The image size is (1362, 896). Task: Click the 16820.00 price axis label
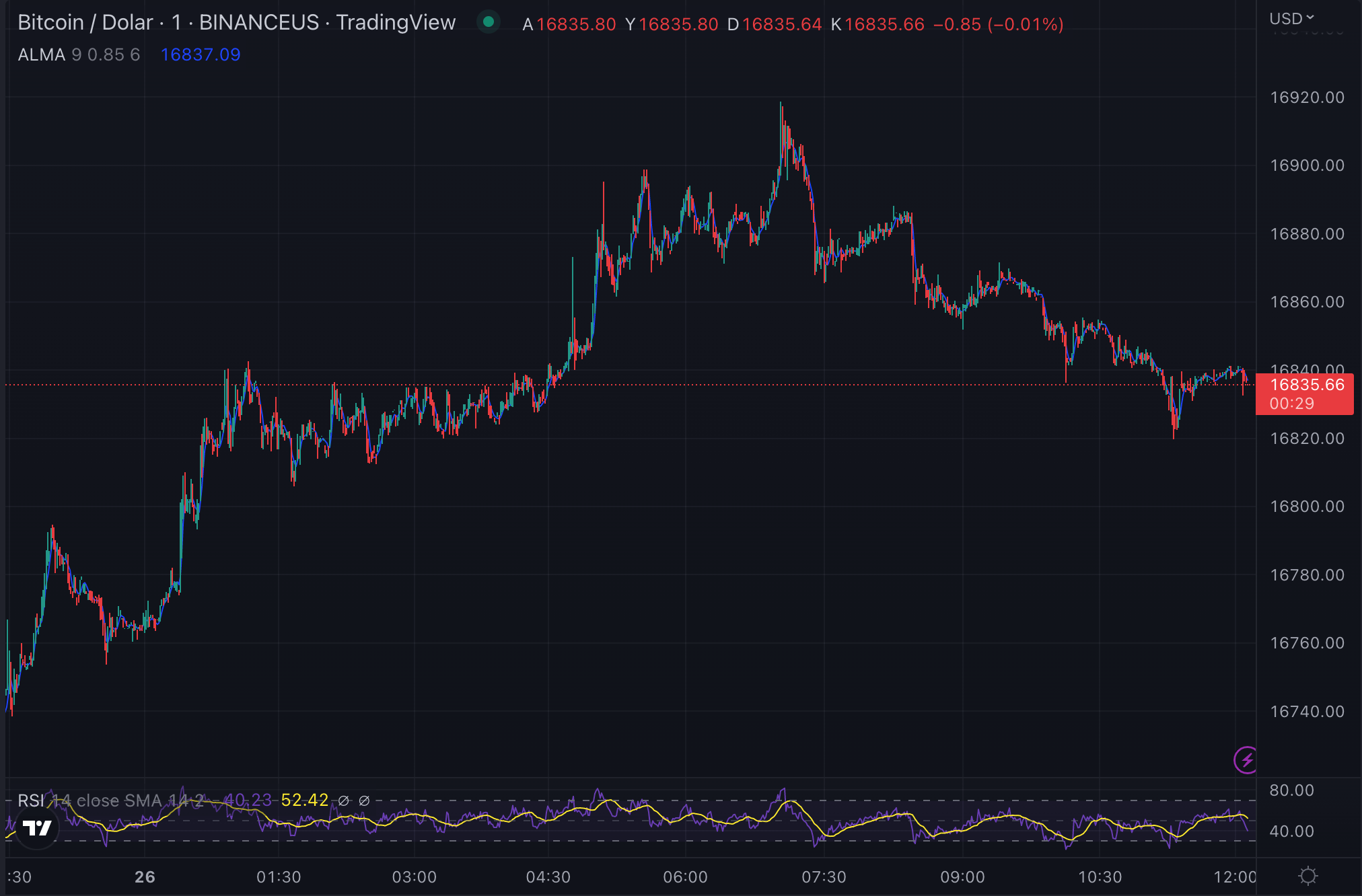pyautogui.click(x=1307, y=439)
